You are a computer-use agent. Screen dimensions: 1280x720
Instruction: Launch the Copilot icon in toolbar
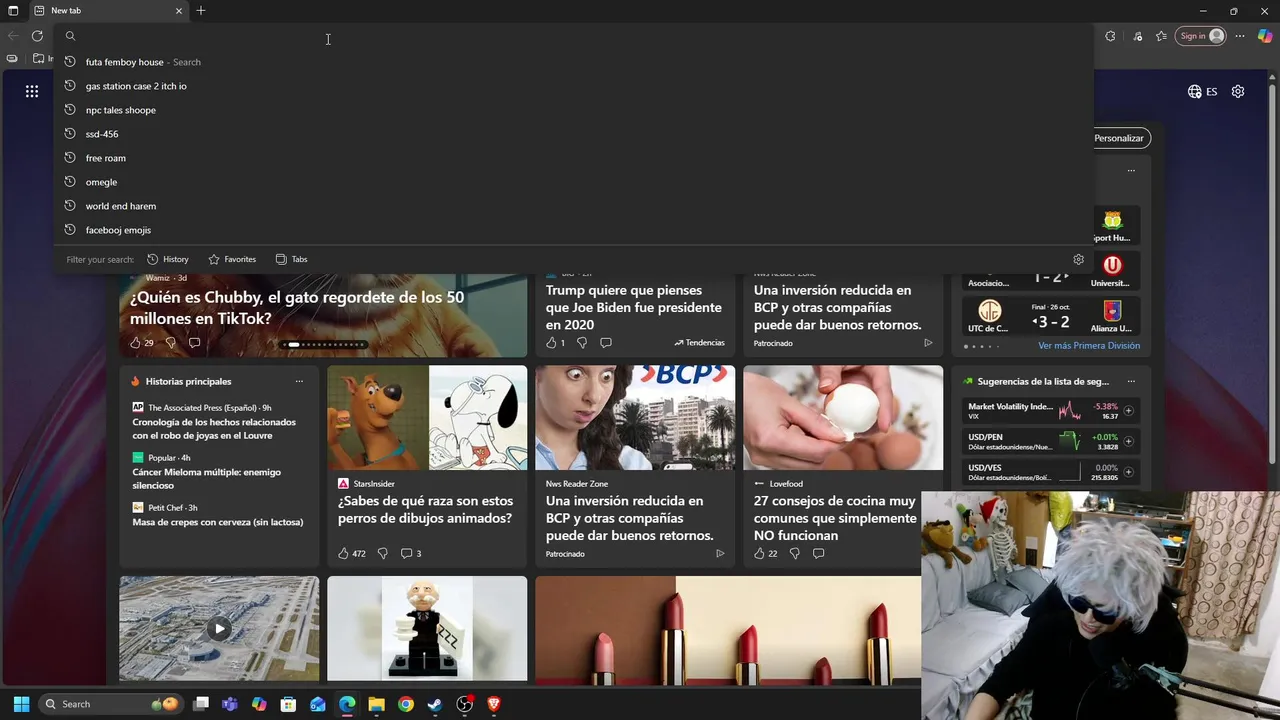click(1264, 36)
